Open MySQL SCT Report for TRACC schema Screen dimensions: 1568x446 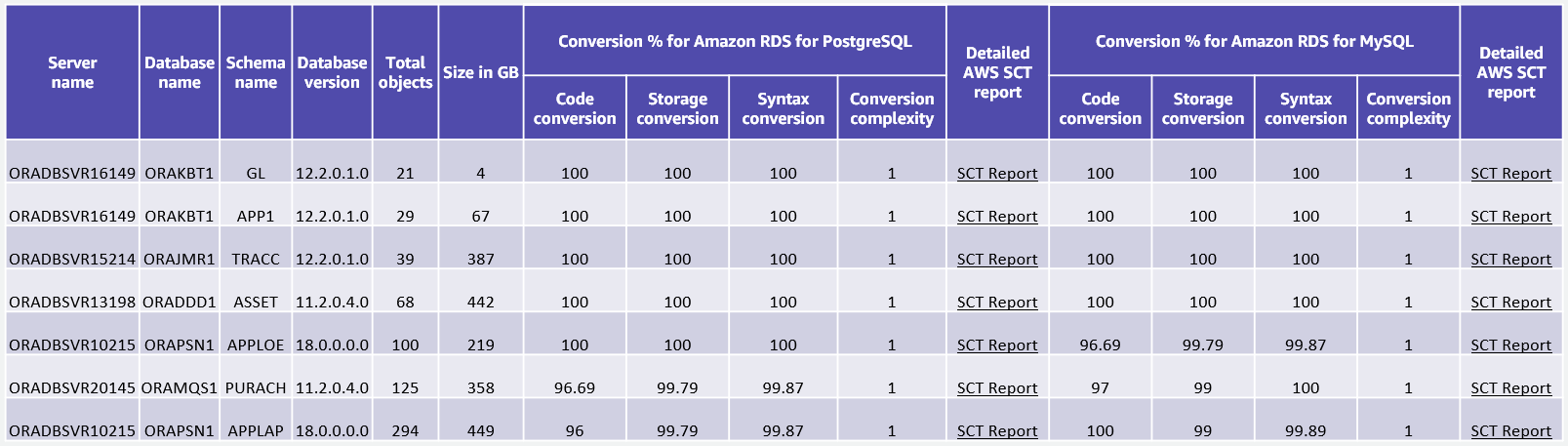1510,260
